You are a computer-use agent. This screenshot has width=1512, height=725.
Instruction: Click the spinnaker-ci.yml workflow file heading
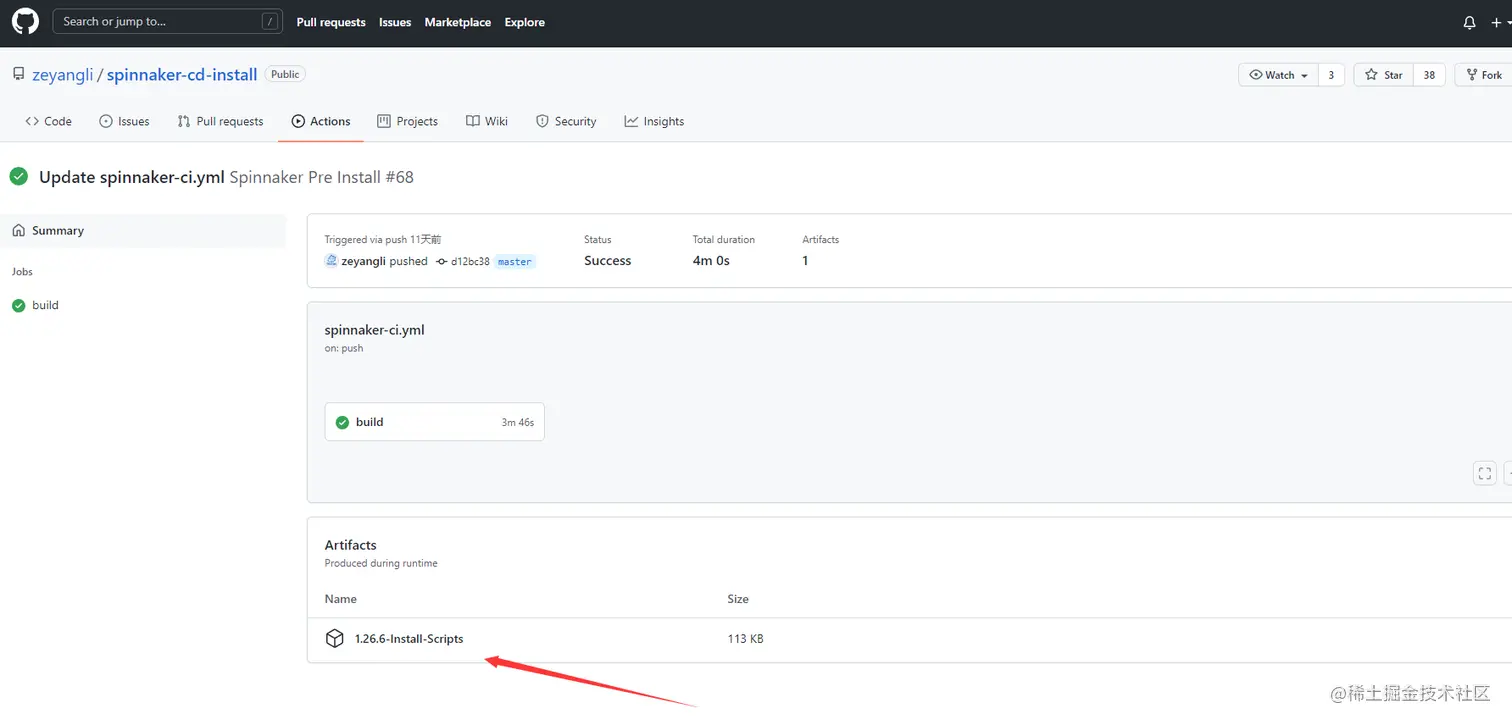374,330
